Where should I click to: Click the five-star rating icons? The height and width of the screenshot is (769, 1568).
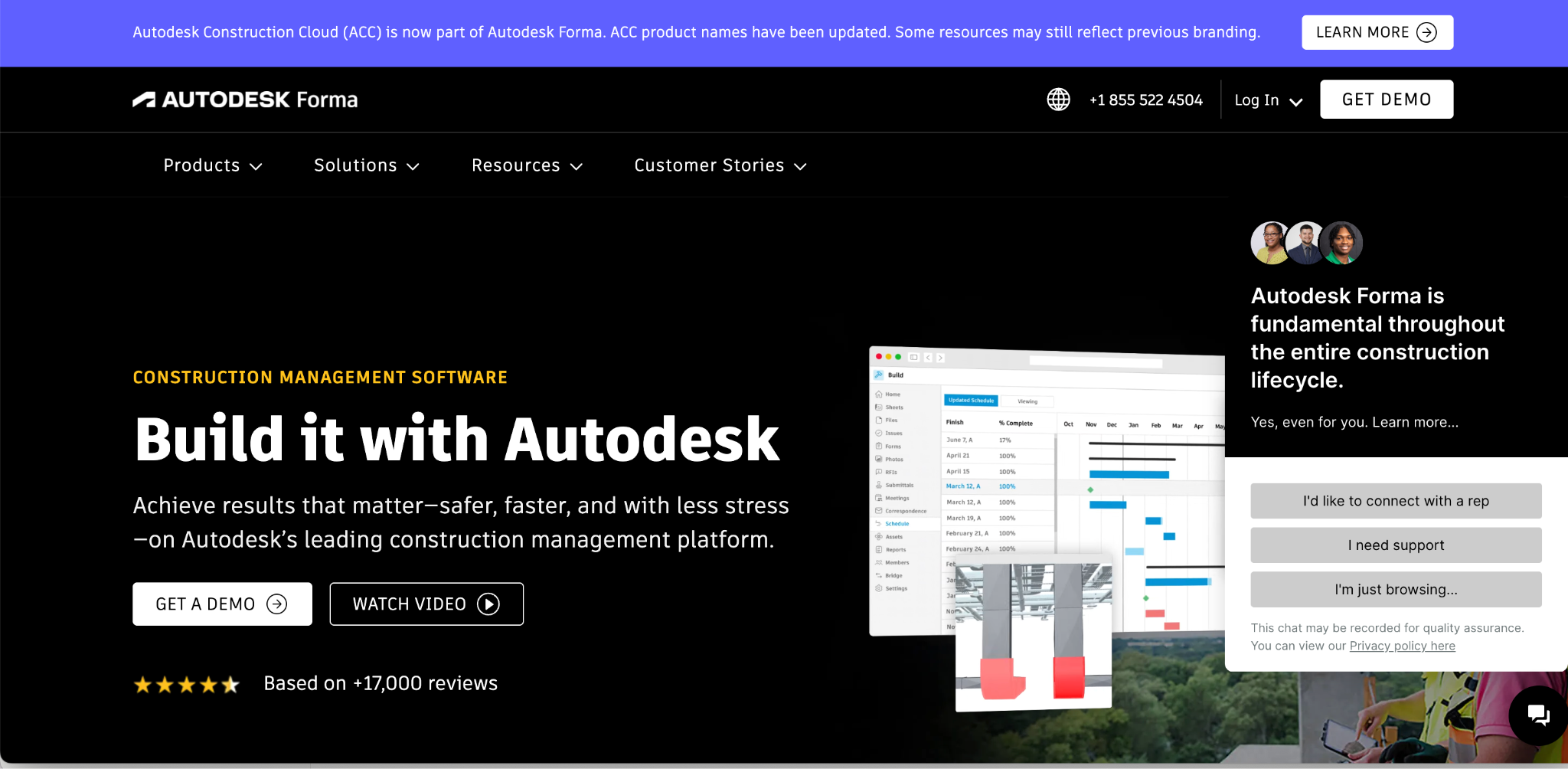tap(187, 684)
